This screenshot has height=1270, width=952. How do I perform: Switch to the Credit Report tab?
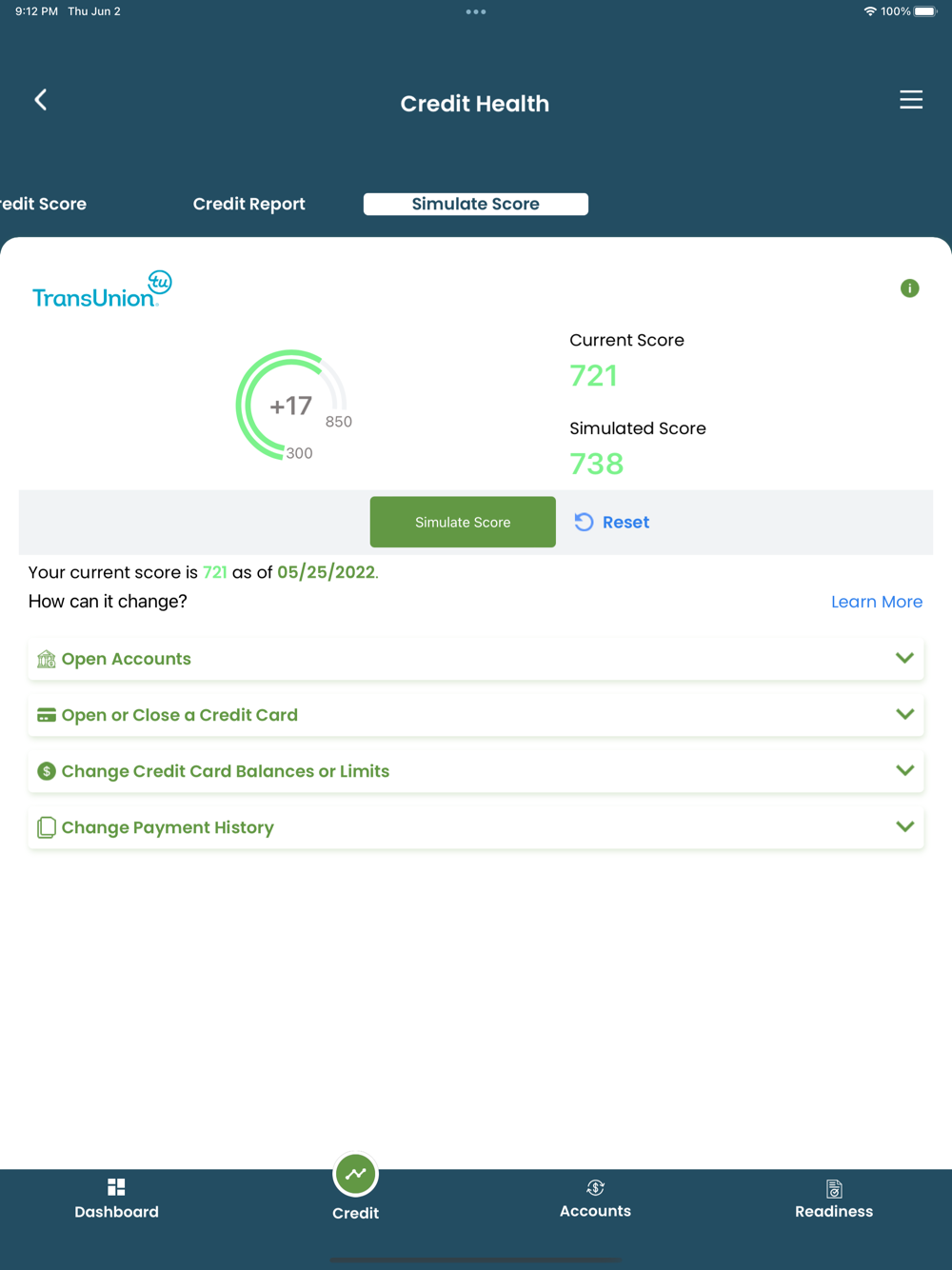pyautogui.click(x=249, y=204)
